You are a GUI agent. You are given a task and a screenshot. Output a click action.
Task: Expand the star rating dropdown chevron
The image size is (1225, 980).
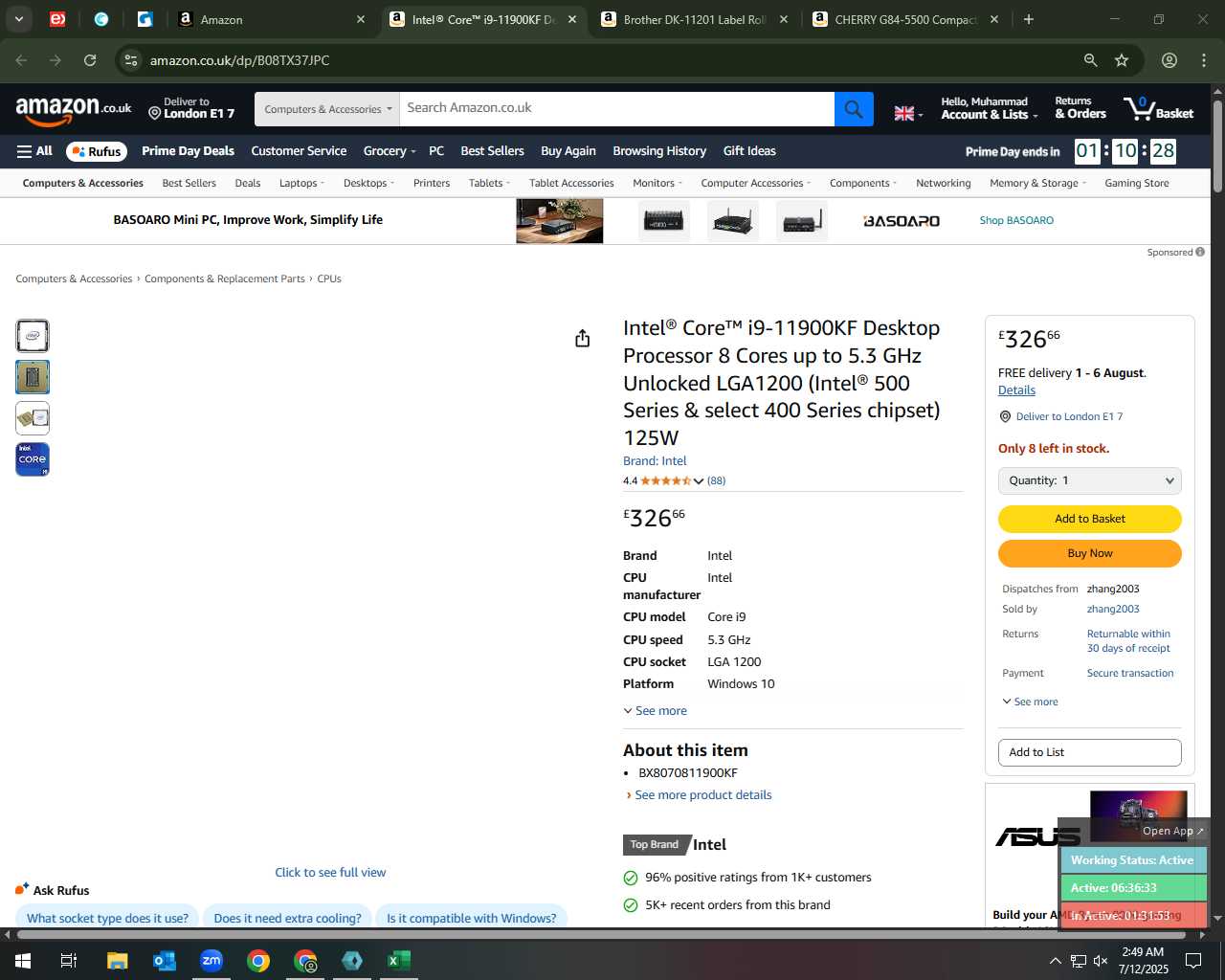tap(699, 481)
